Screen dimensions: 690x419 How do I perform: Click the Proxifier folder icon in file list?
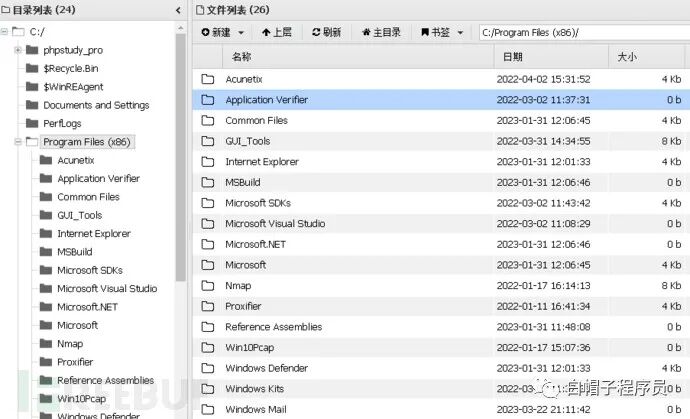pos(208,306)
